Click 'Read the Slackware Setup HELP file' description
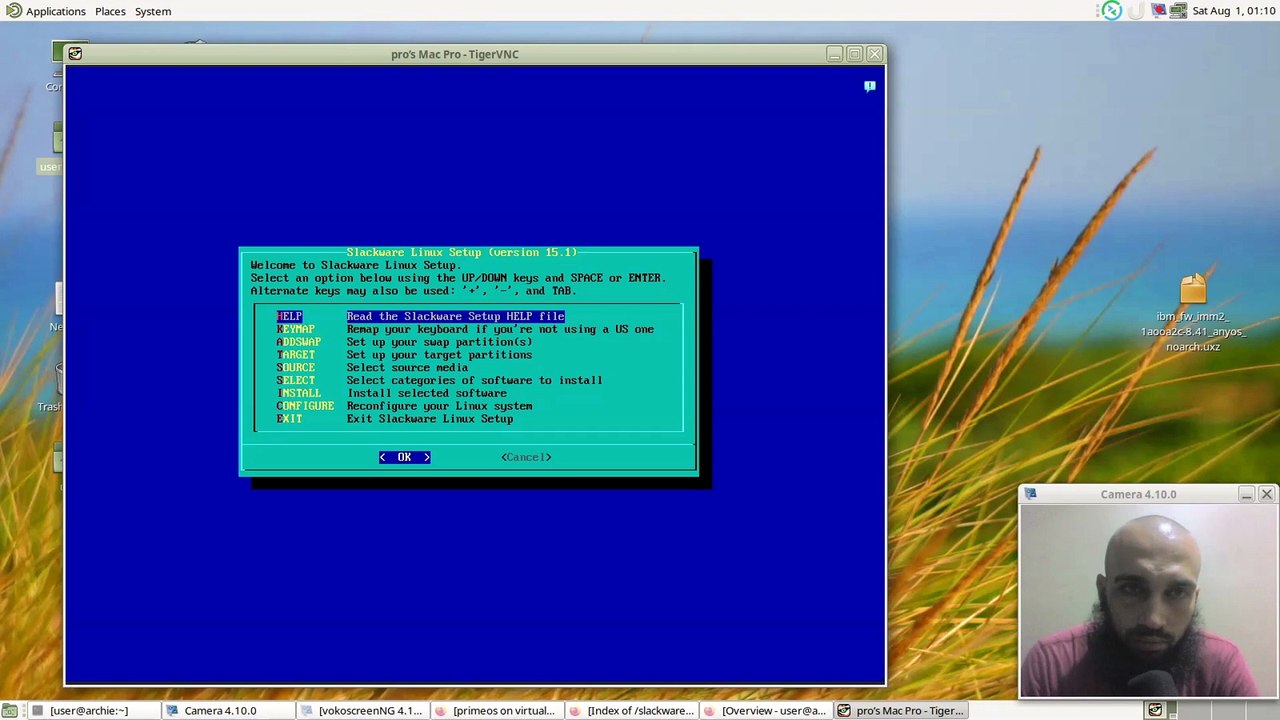The width and height of the screenshot is (1280, 720). click(455, 316)
